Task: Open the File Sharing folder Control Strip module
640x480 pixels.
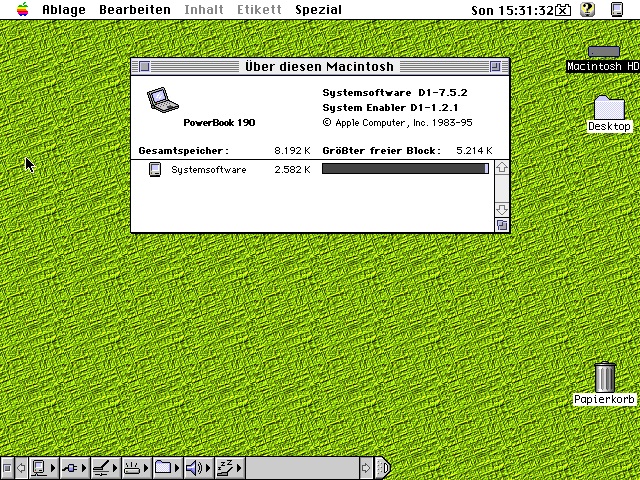Action: 167,468
